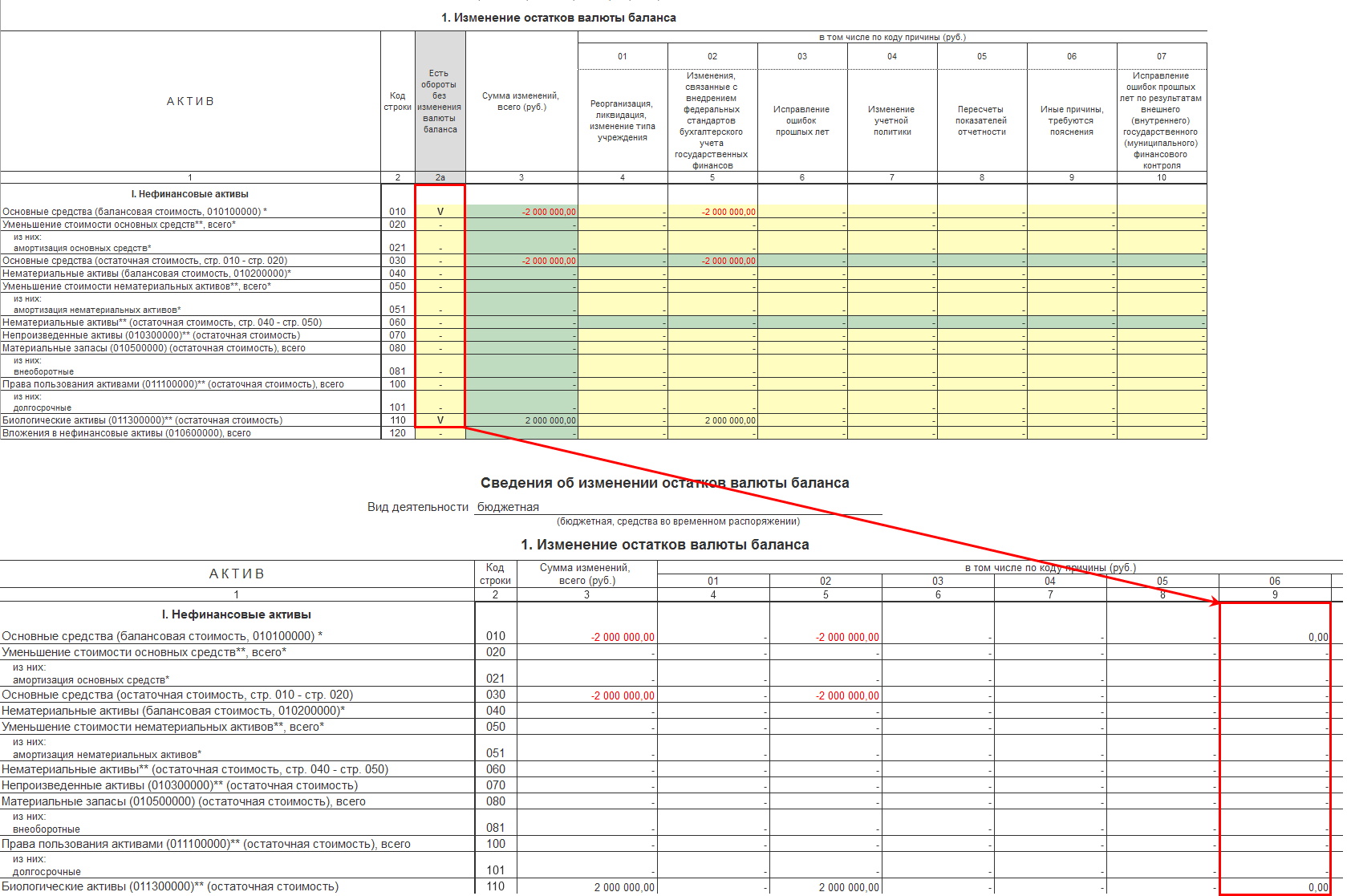
Task: Select 'Код строки' header in printed report
Action: click(495, 574)
